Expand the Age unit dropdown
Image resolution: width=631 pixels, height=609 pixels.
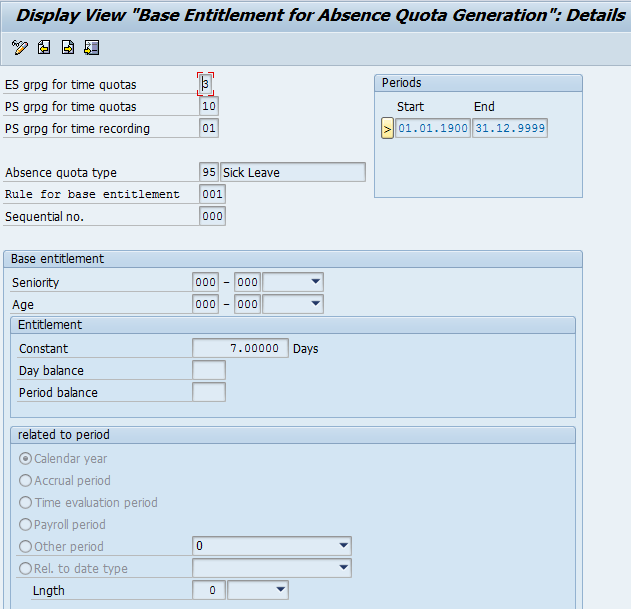tap(314, 305)
